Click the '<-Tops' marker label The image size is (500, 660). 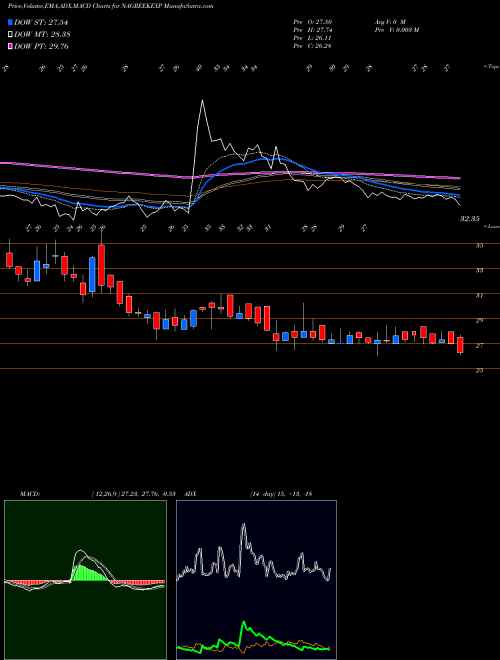(x=491, y=67)
